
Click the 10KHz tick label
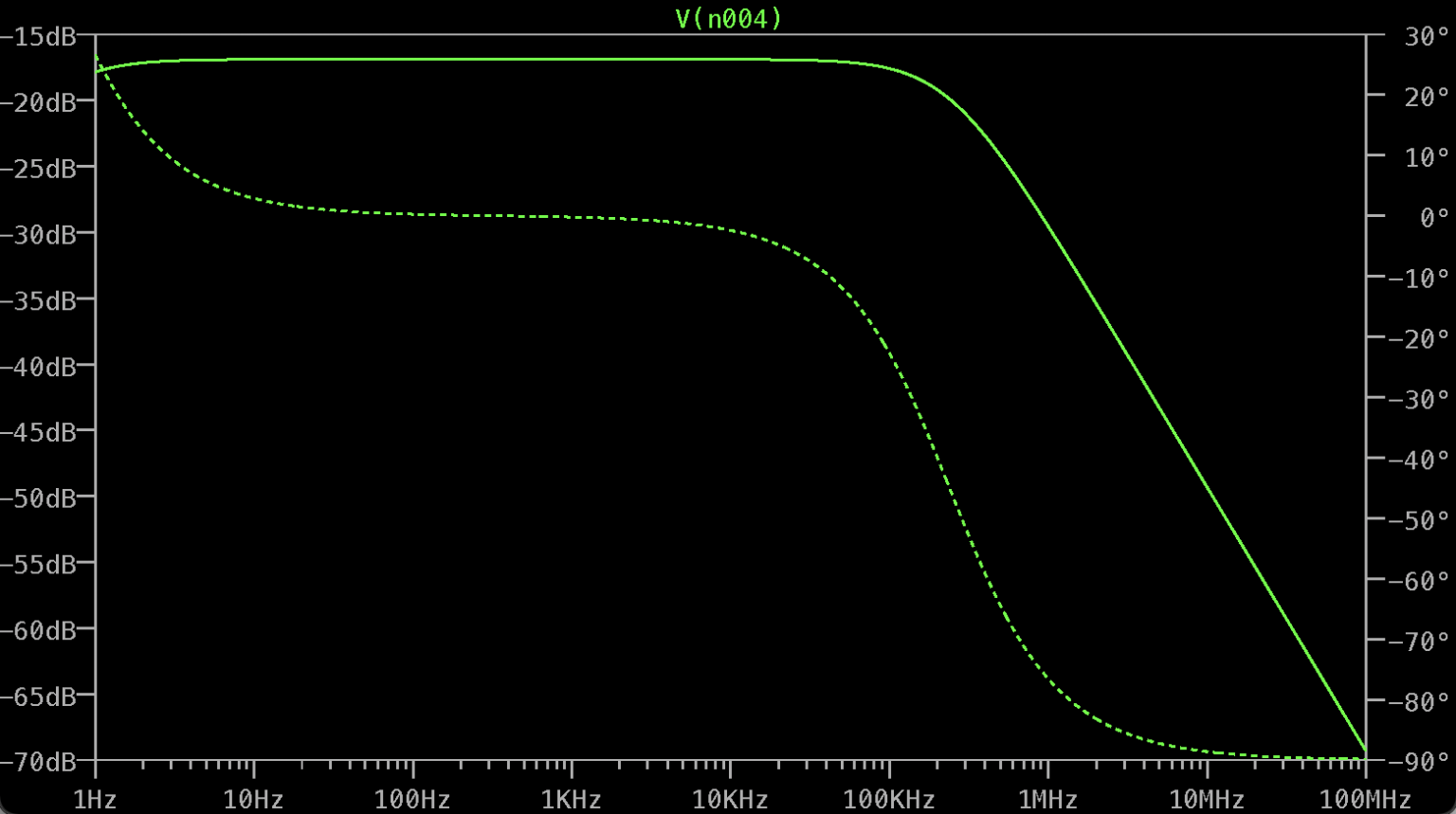click(x=729, y=799)
